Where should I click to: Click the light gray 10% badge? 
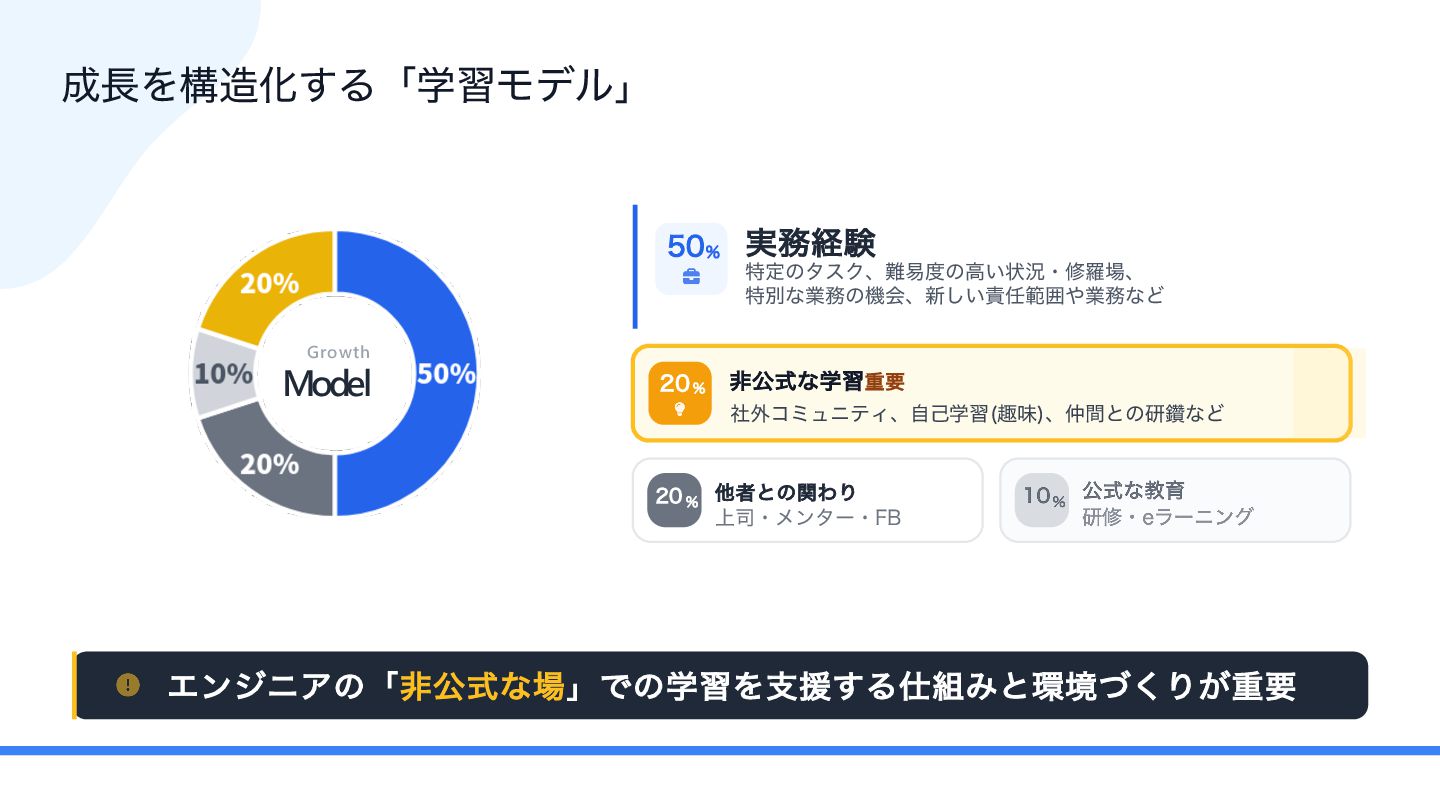point(1042,500)
